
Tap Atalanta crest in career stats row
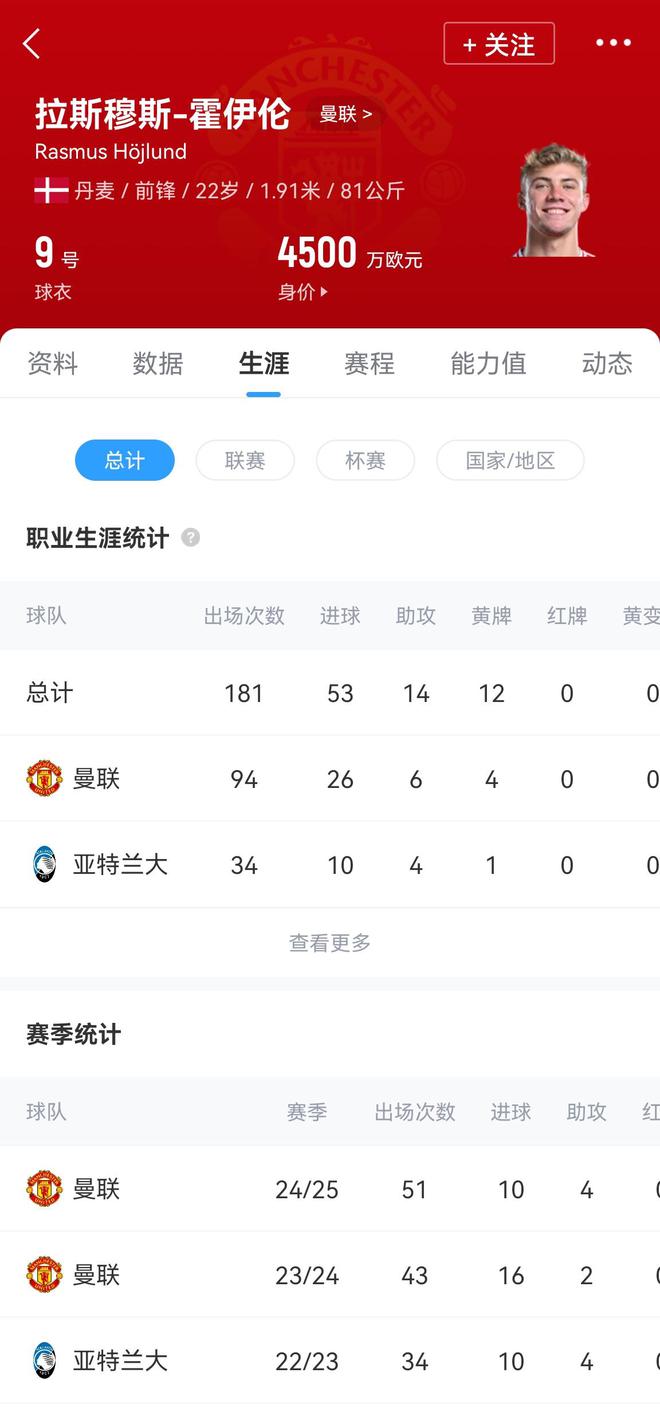pyautogui.click(x=44, y=864)
